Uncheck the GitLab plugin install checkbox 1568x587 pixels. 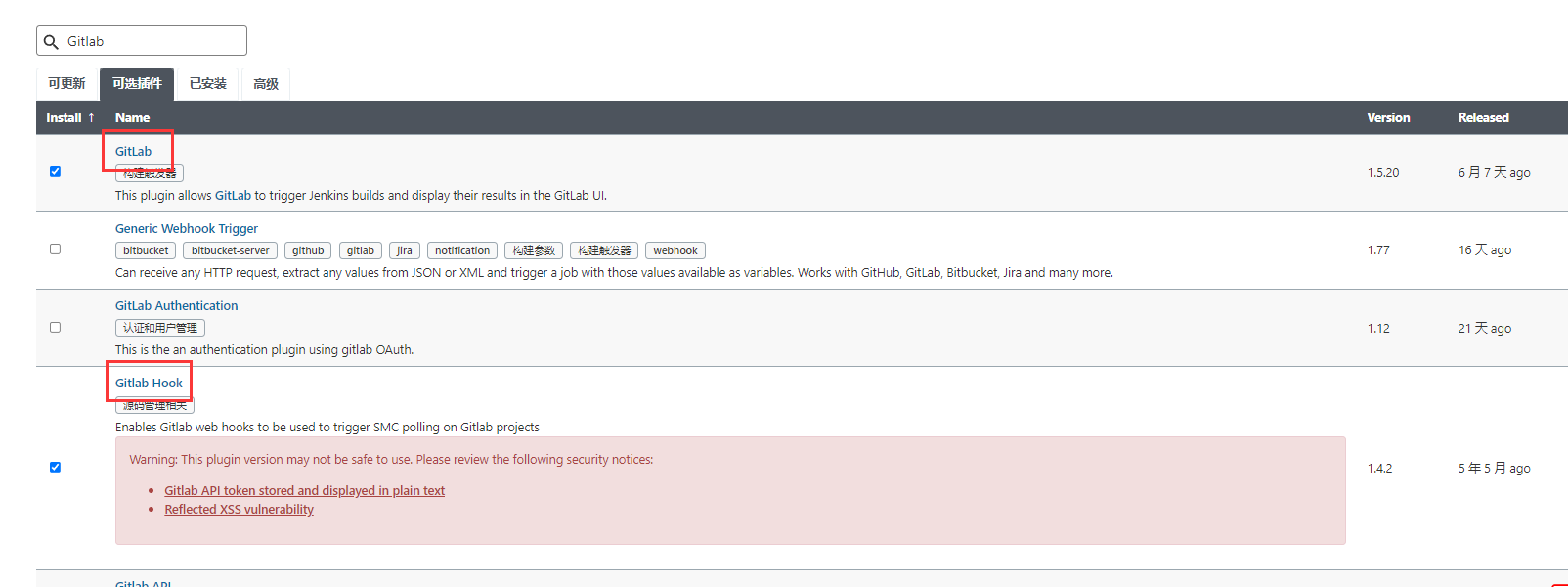55,171
